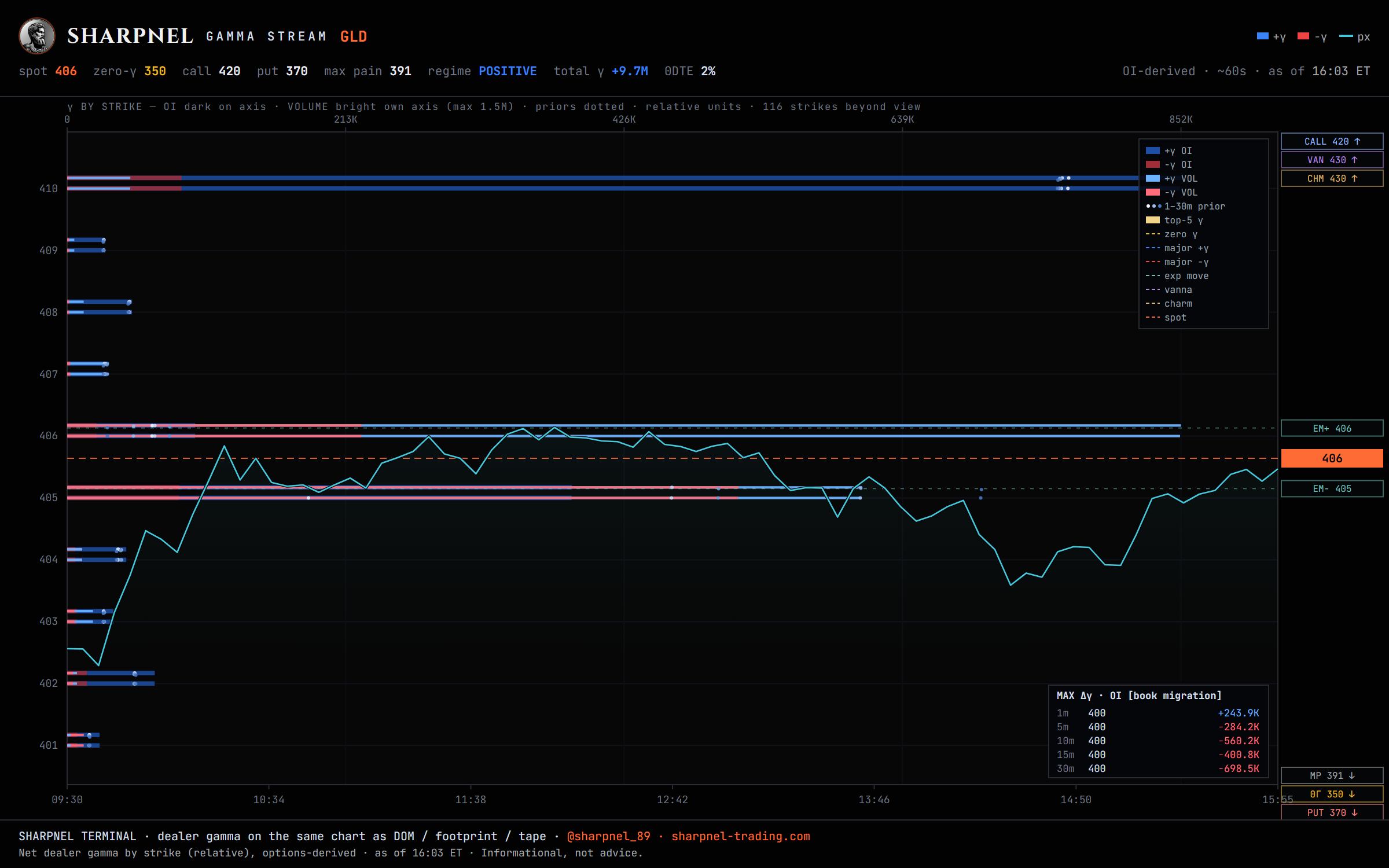This screenshot has width=1389, height=868.
Task: Click the -γ VOL legend swatch
Action: coord(1152,192)
